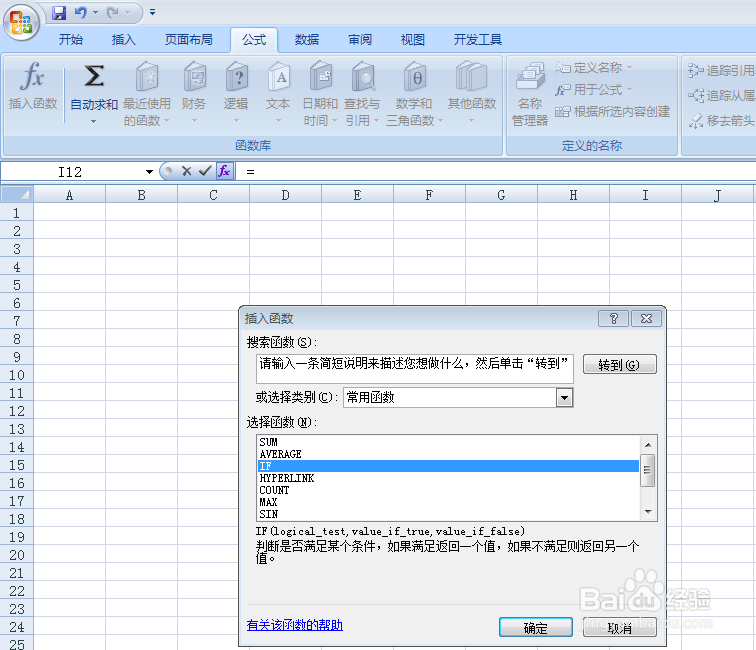Select column A header
The height and width of the screenshot is (650, 756).
(69, 195)
